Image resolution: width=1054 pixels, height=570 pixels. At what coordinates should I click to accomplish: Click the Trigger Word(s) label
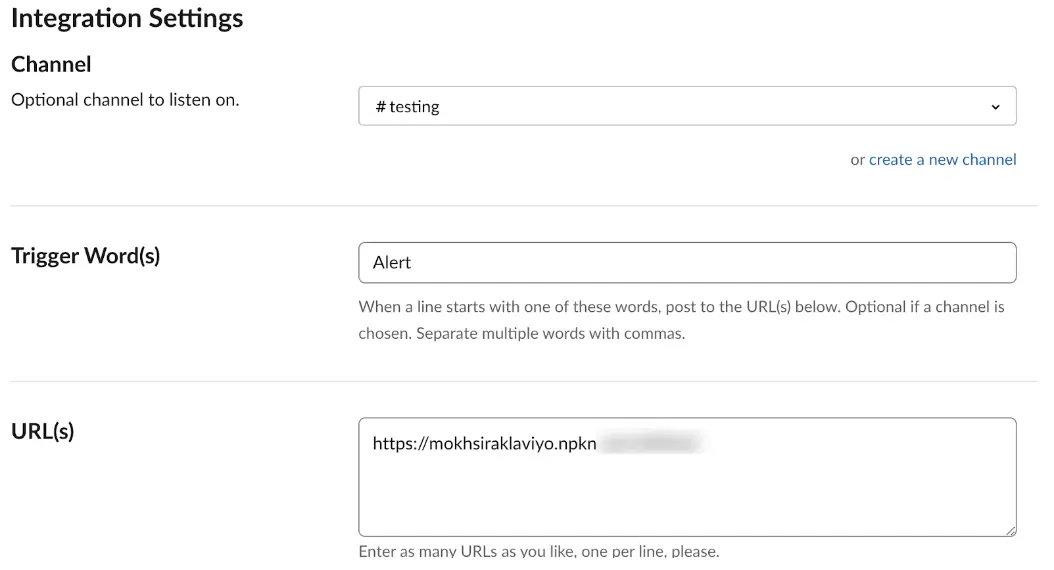pyautogui.click(x=85, y=256)
